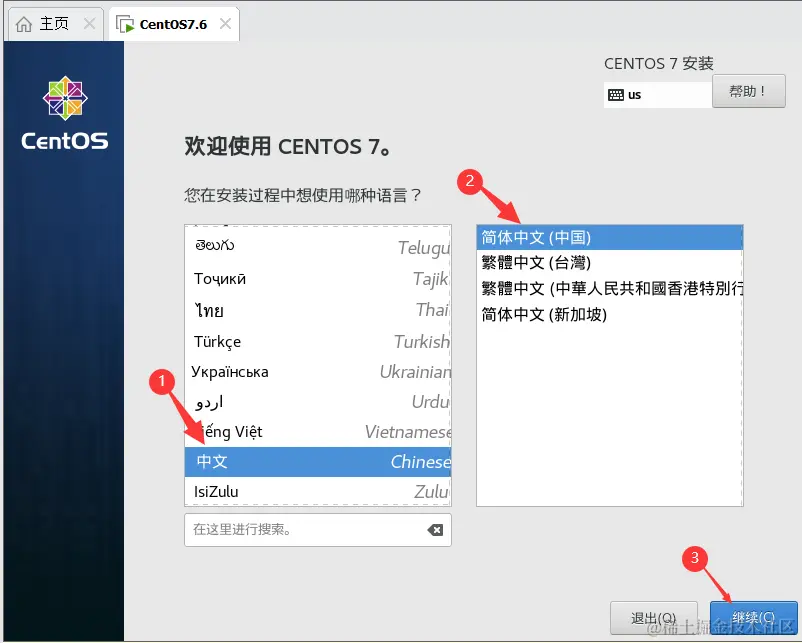Select the CentOS7.6 VM tab
This screenshot has width=802, height=643.
(x=173, y=24)
